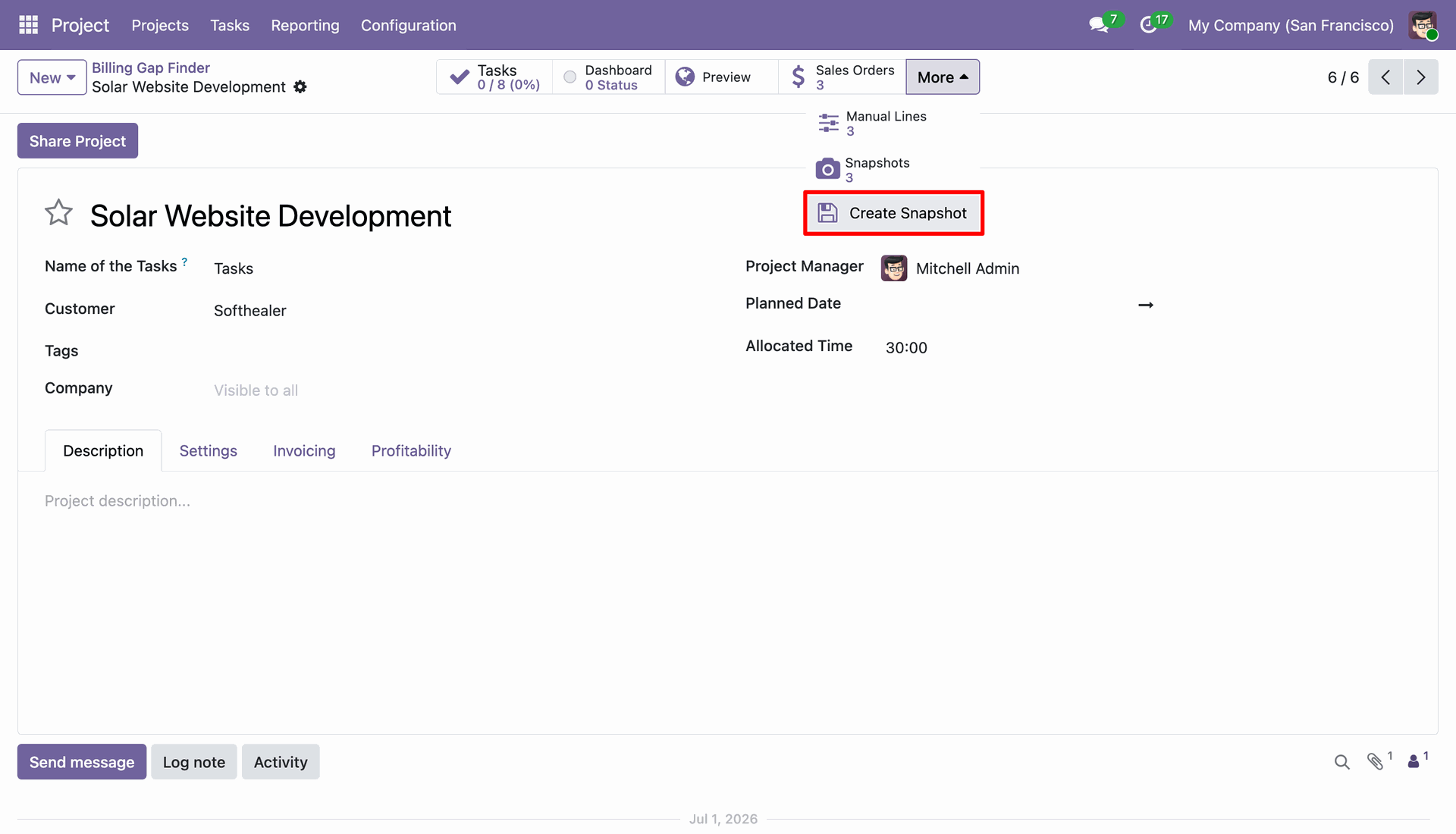1456x834 pixels.
Task: Open Snapshots list from More menu
Action: pyautogui.click(x=893, y=170)
